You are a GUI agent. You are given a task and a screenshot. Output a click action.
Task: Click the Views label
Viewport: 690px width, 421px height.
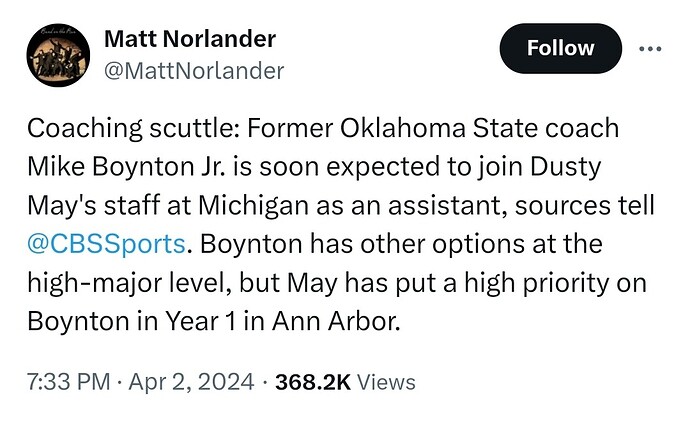[386, 382]
